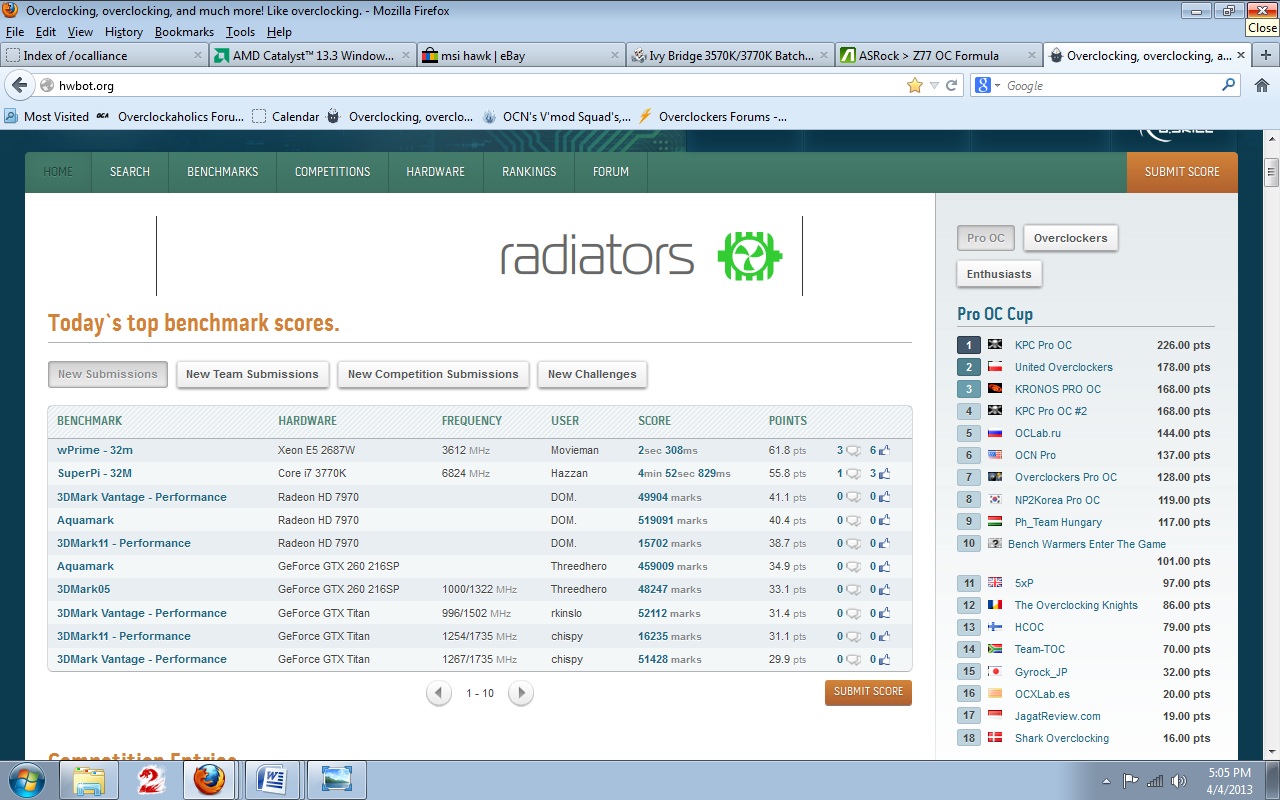Click the browser back arrow button
1280x800 pixels.
[19, 86]
